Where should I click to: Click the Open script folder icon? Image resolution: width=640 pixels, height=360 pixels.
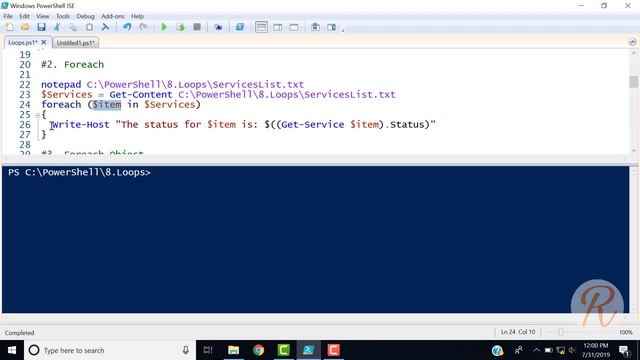[25, 27]
